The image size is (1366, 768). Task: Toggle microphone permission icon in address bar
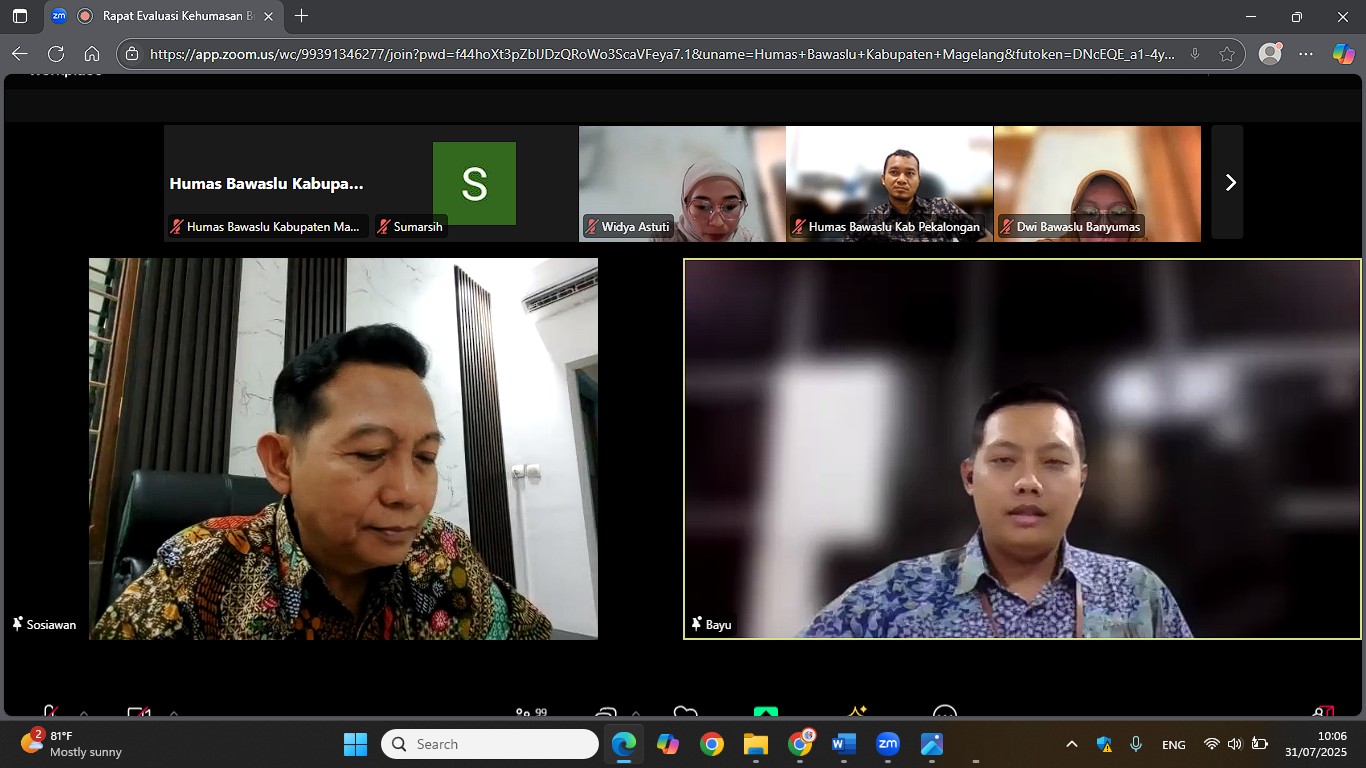[x=1194, y=54]
